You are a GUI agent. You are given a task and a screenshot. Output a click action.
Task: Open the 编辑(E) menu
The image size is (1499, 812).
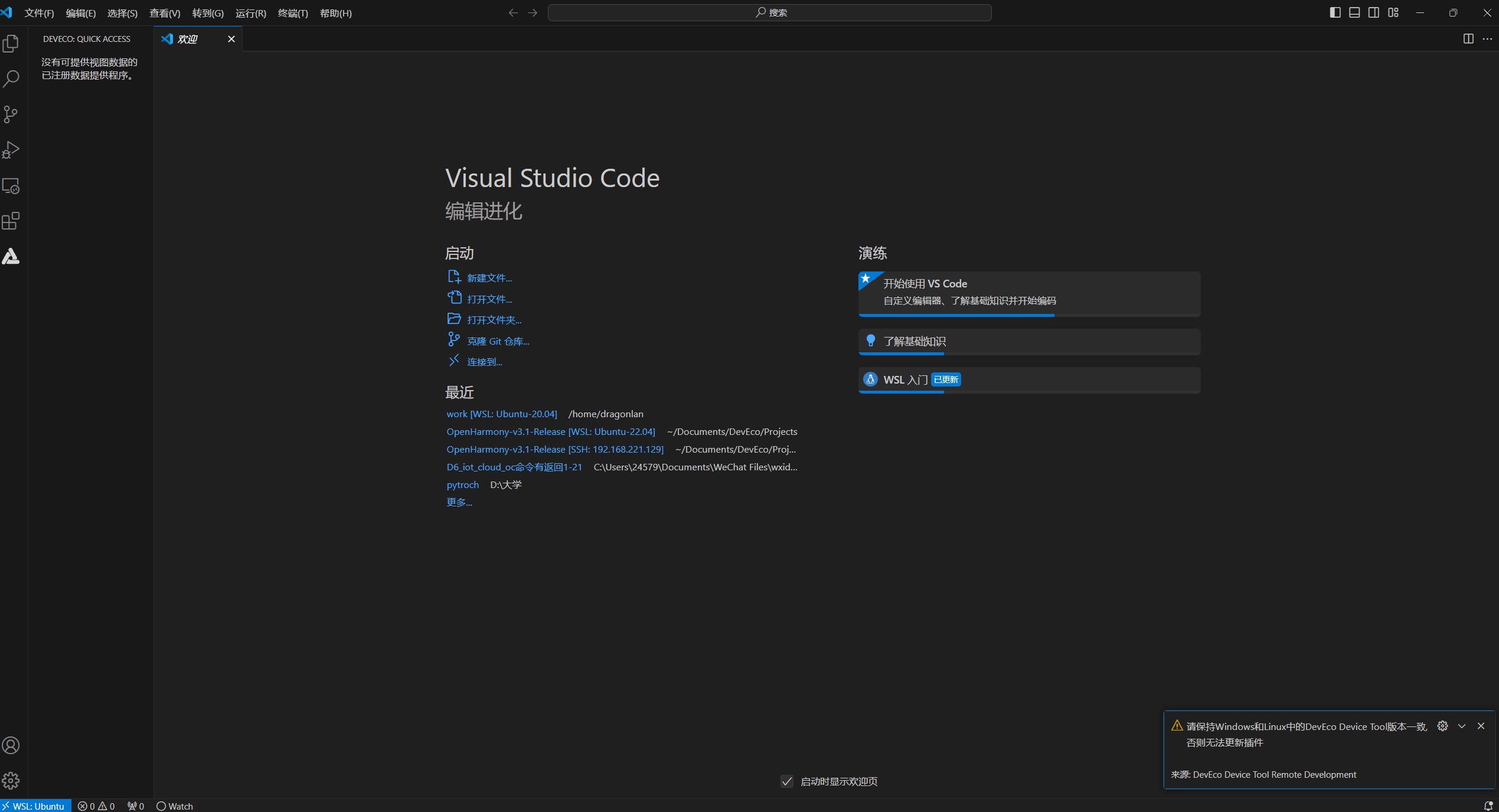81,13
